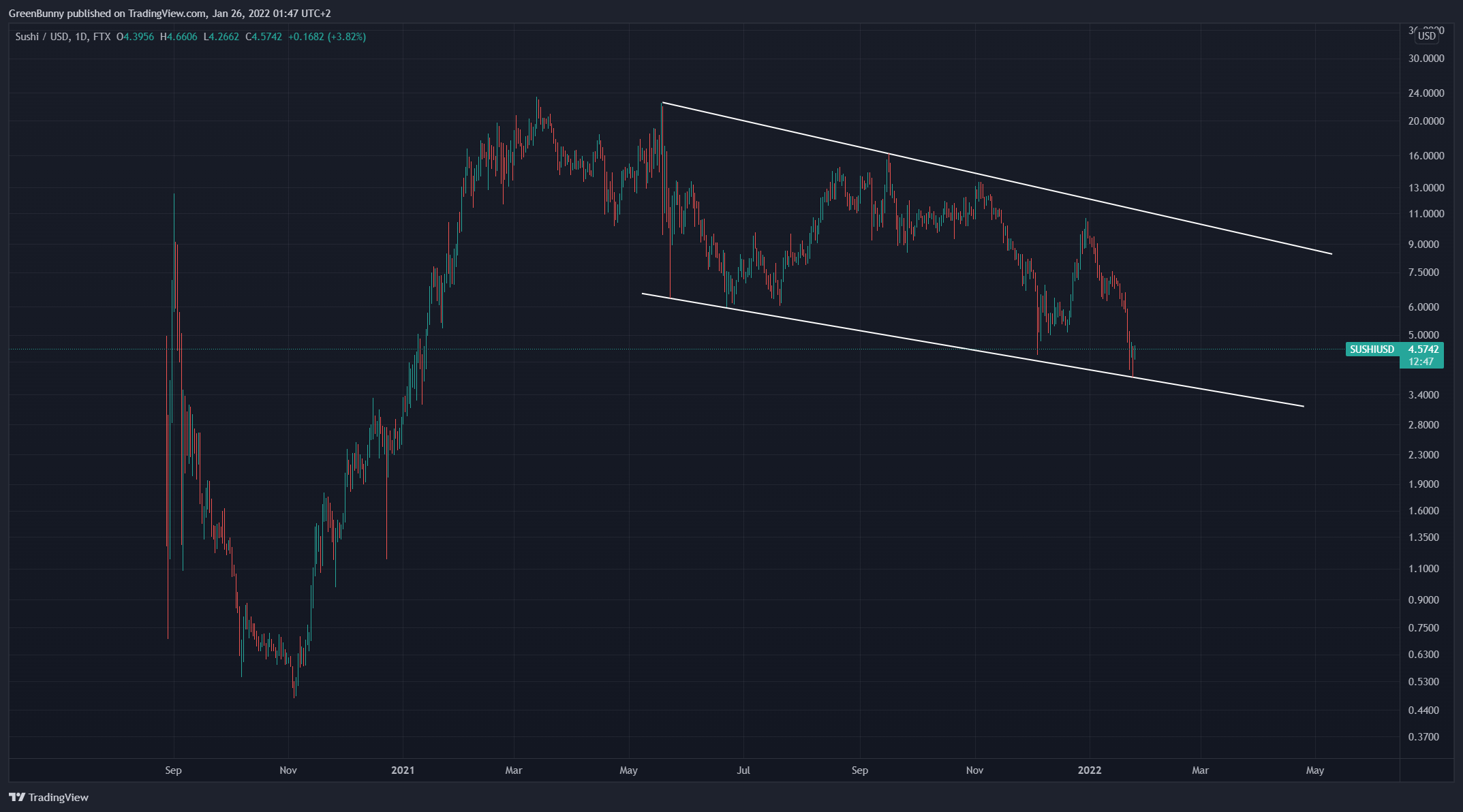Click the Sep label at left of time axis

(174, 770)
